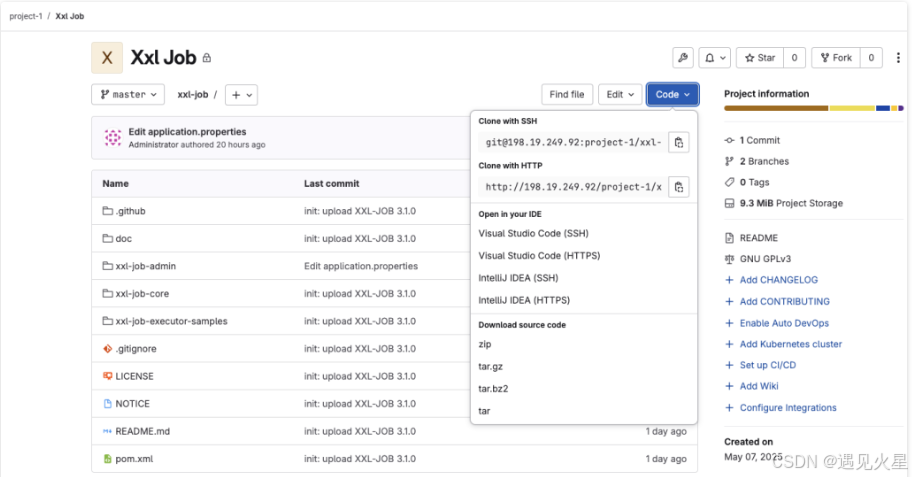Select IntelliJ IDEA (SSH)
This screenshot has height=477, width=912.
[x=518, y=278]
